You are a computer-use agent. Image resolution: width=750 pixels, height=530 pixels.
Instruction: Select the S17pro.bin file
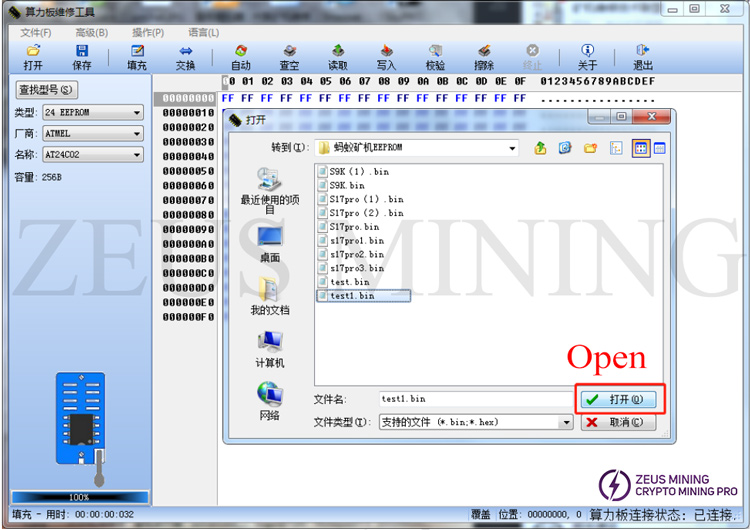(354, 227)
